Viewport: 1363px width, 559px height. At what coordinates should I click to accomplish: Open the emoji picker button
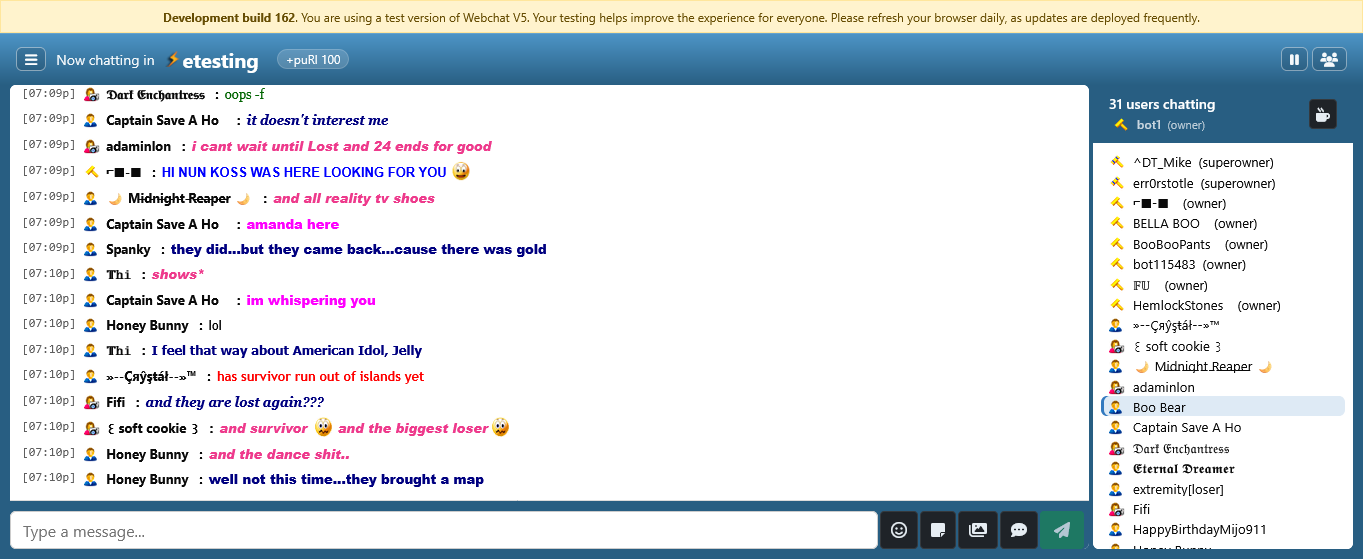pyautogui.click(x=898, y=530)
